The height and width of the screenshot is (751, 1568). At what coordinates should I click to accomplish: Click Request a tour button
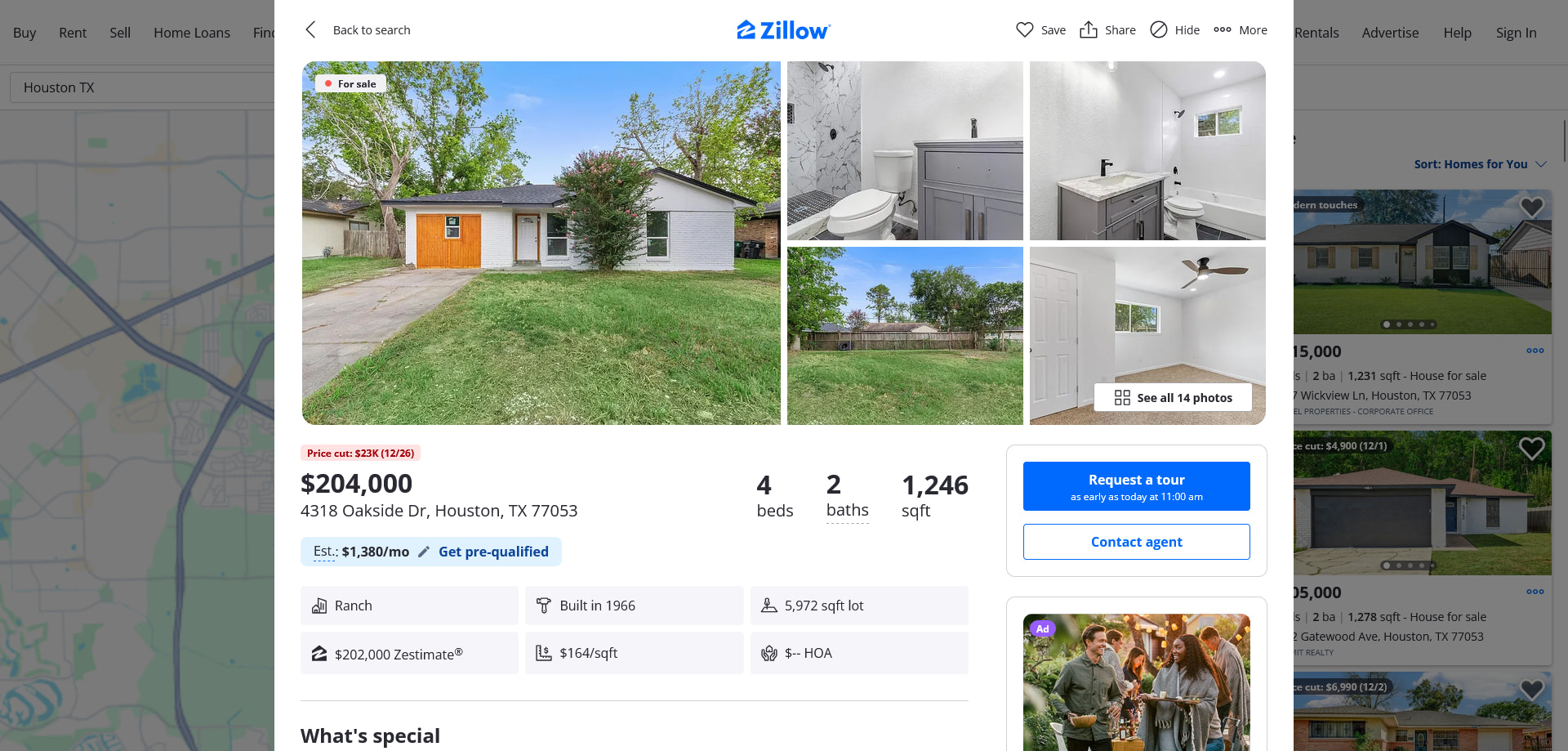pos(1136,486)
